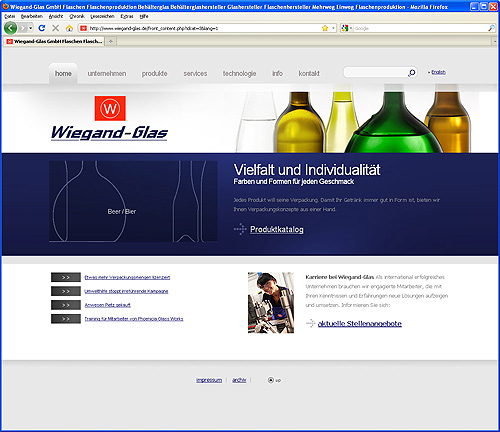Viewport: 500px width, 432px height.
Task: Click the Firefox forward arrow button
Action: 22,28
